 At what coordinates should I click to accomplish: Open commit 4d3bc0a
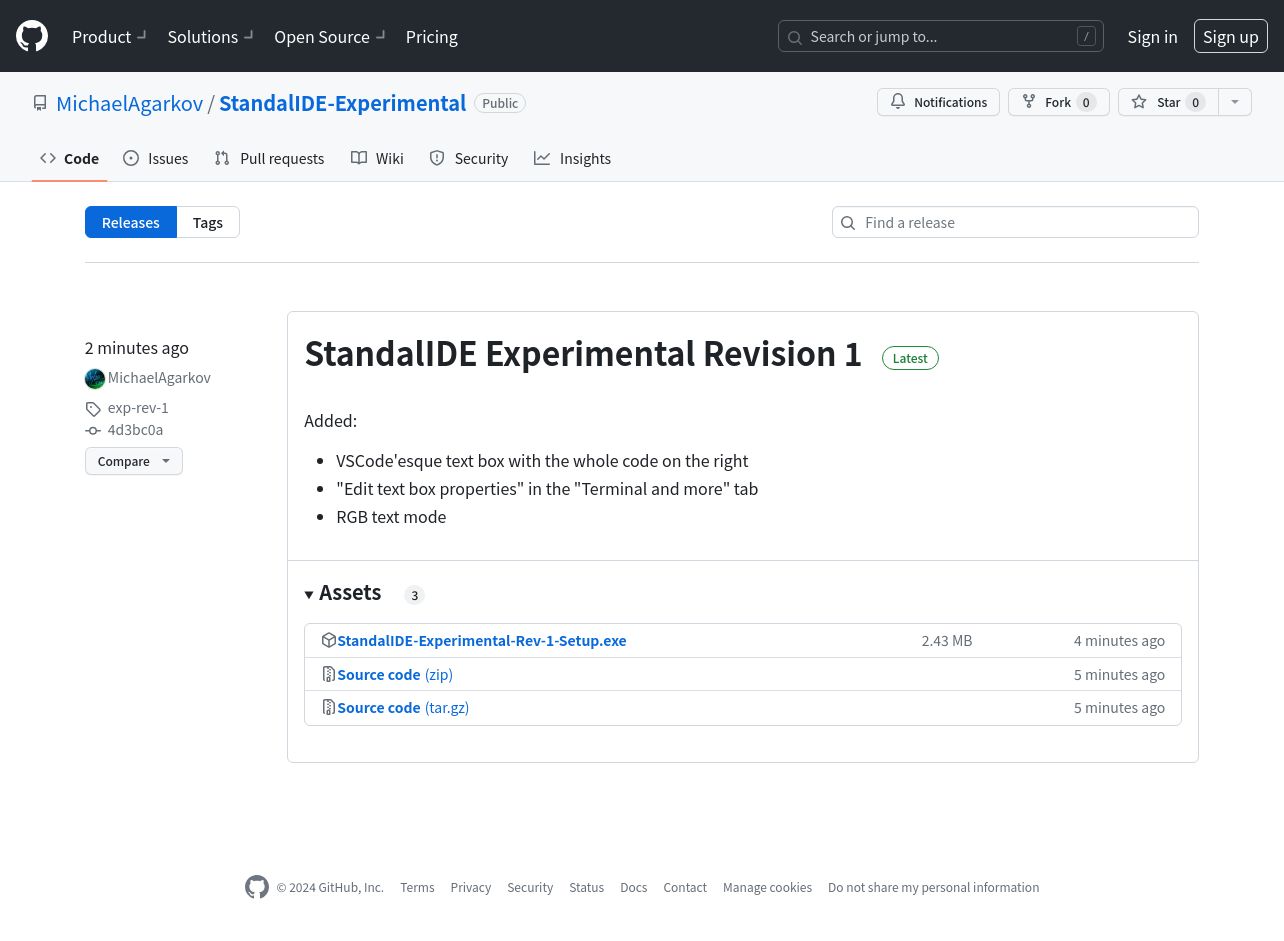[135, 430]
